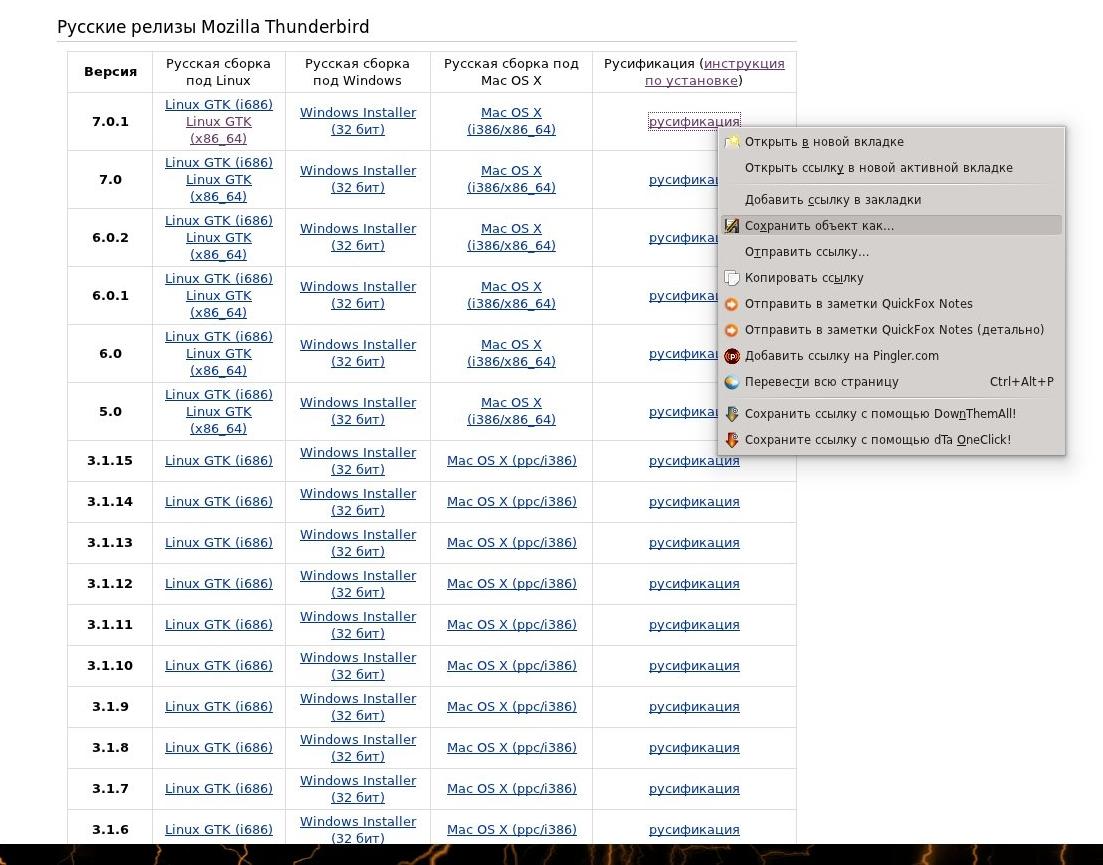
Task: Download Windows Installer for version 7.0.1
Action: tap(357, 121)
